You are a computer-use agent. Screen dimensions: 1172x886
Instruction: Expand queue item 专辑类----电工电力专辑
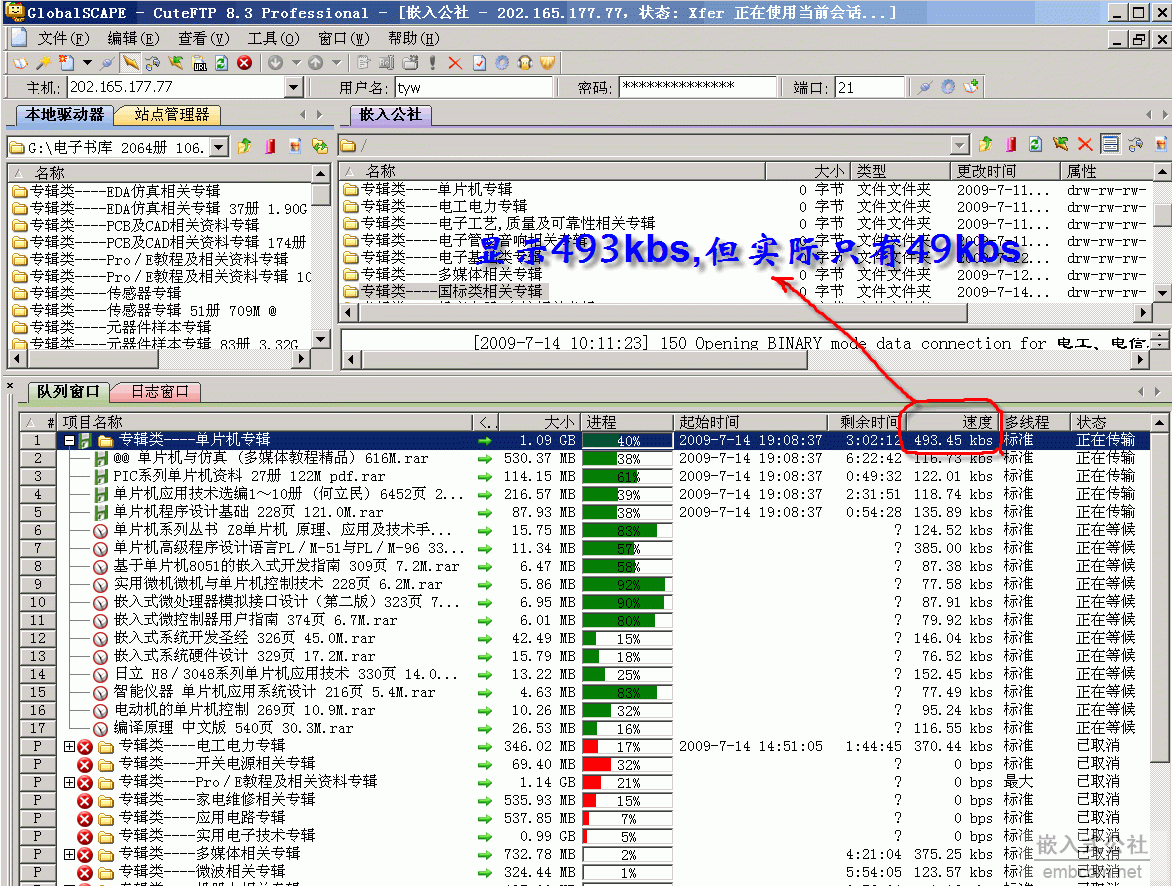[x=69, y=746]
